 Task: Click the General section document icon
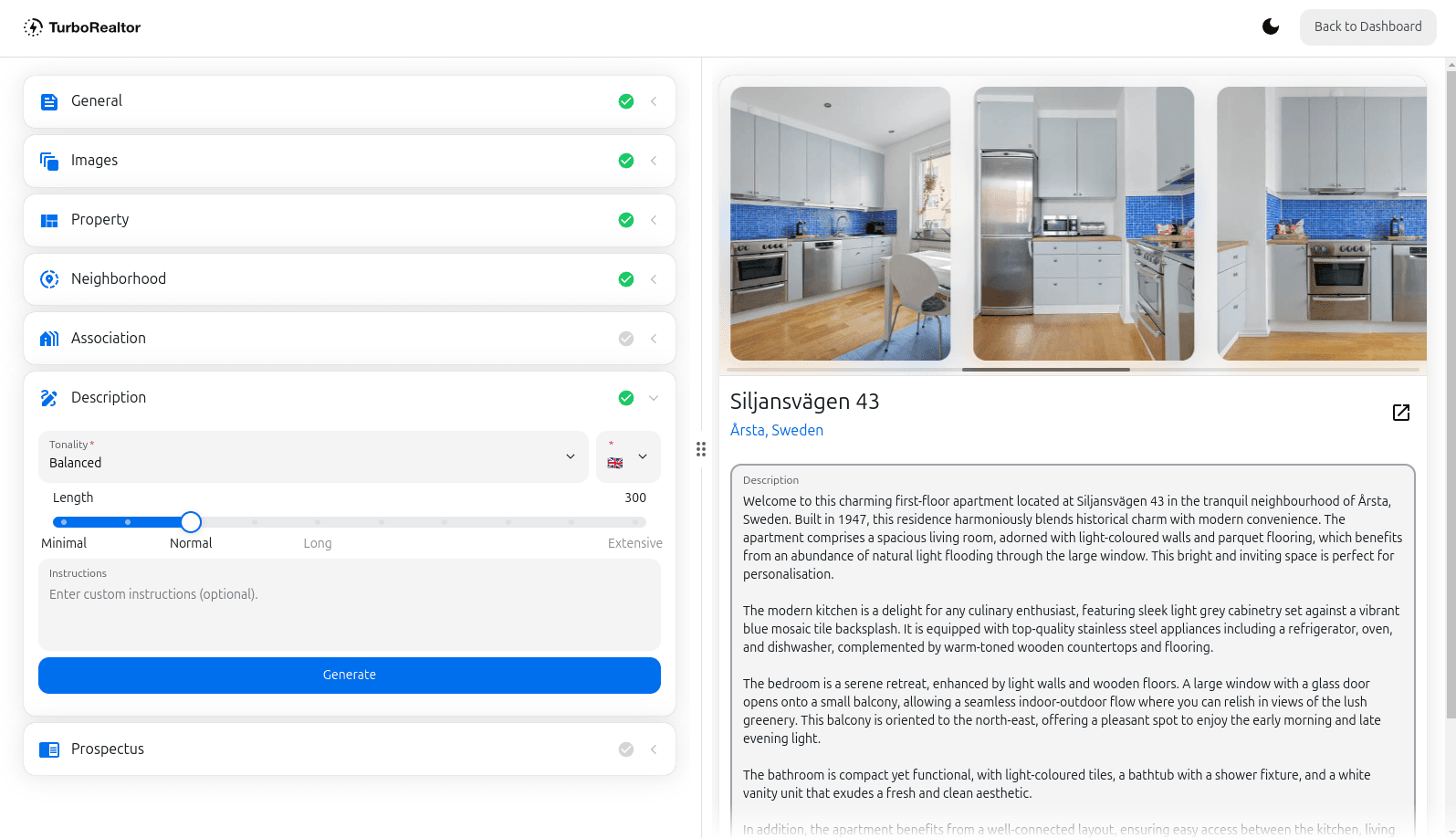pyautogui.click(x=49, y=102)
